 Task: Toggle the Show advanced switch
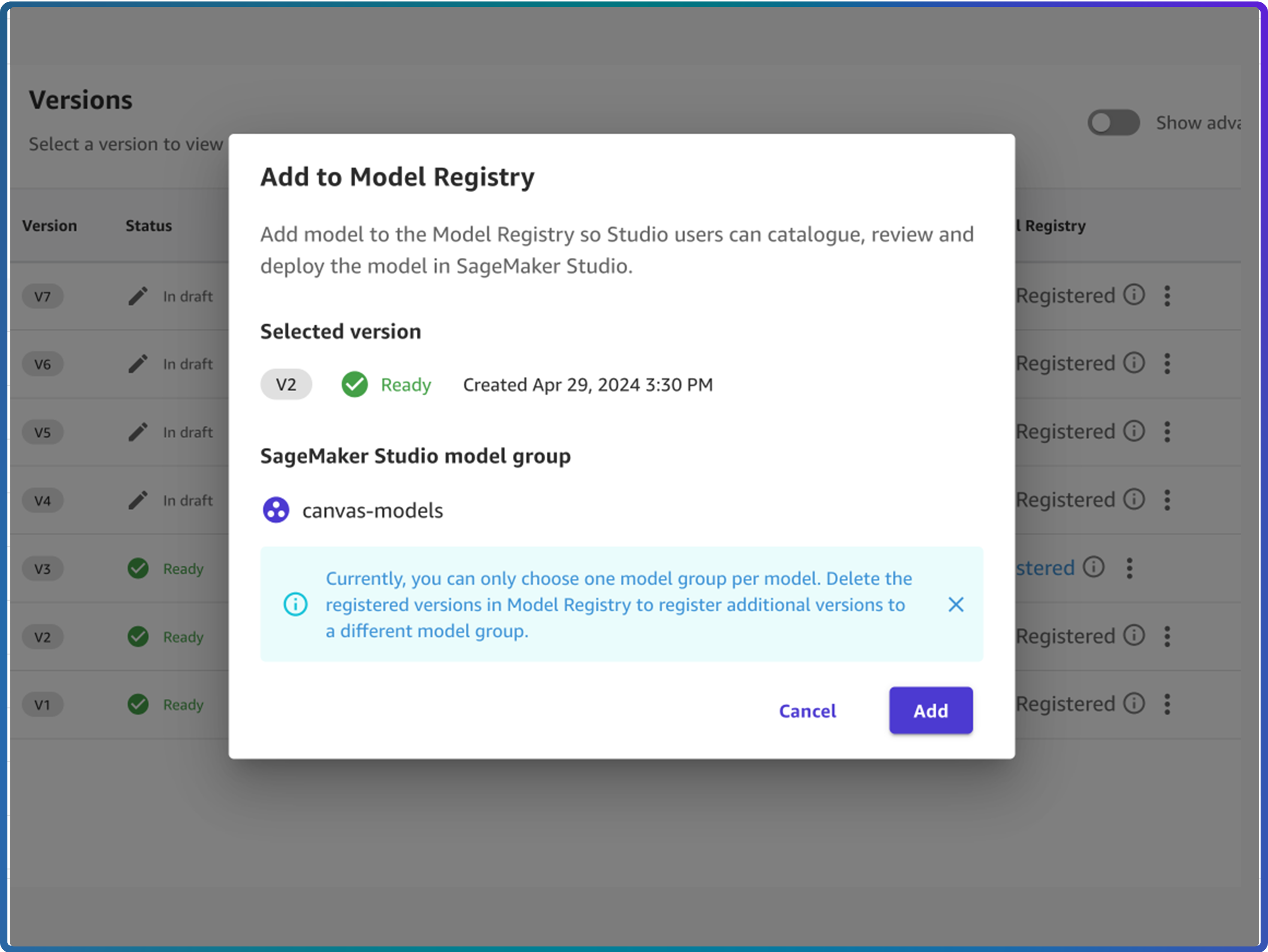pos(1113,123)
